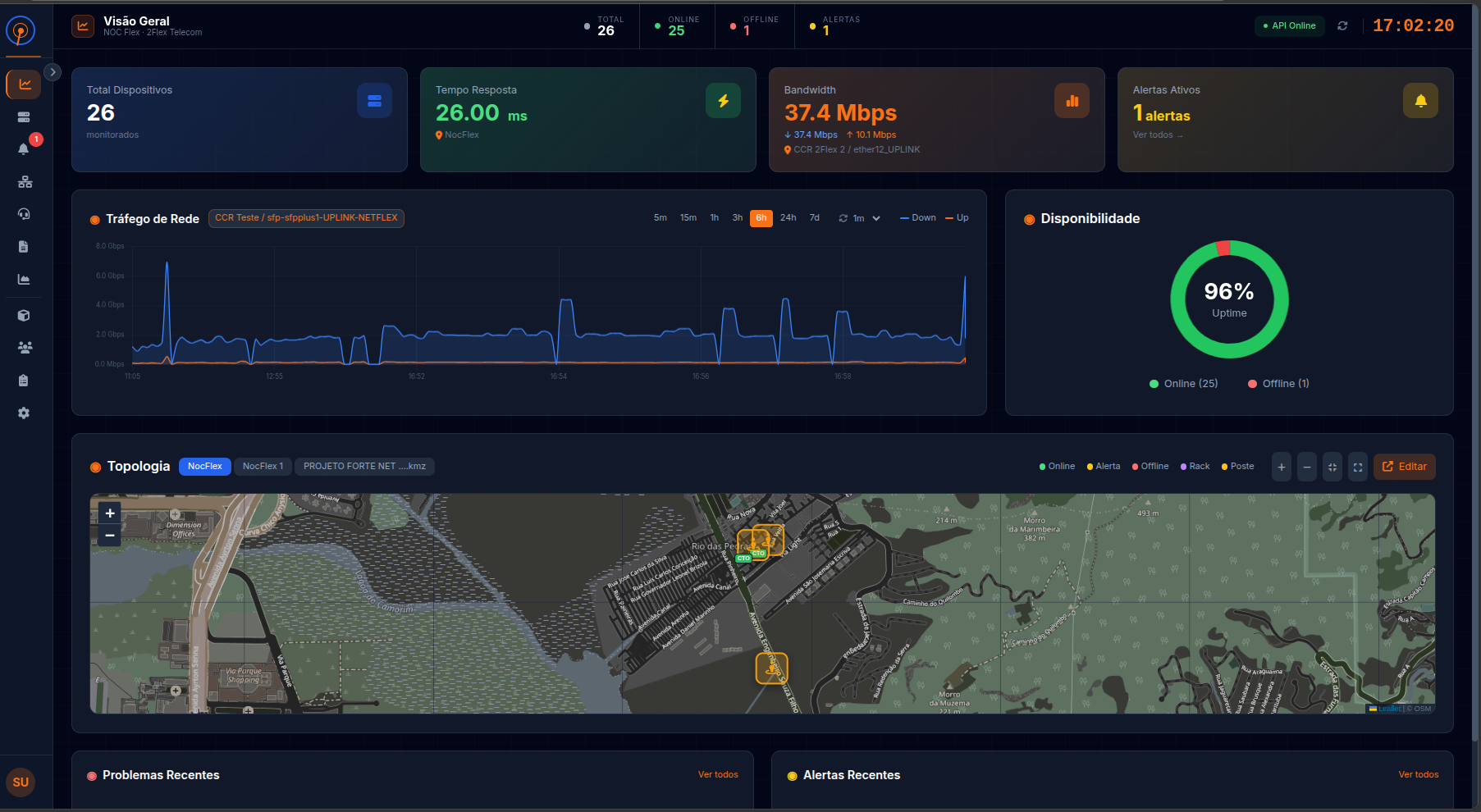Select the 5m time range
The height and width of the screenshot is (812, 1481).
[x=661, y=218]
